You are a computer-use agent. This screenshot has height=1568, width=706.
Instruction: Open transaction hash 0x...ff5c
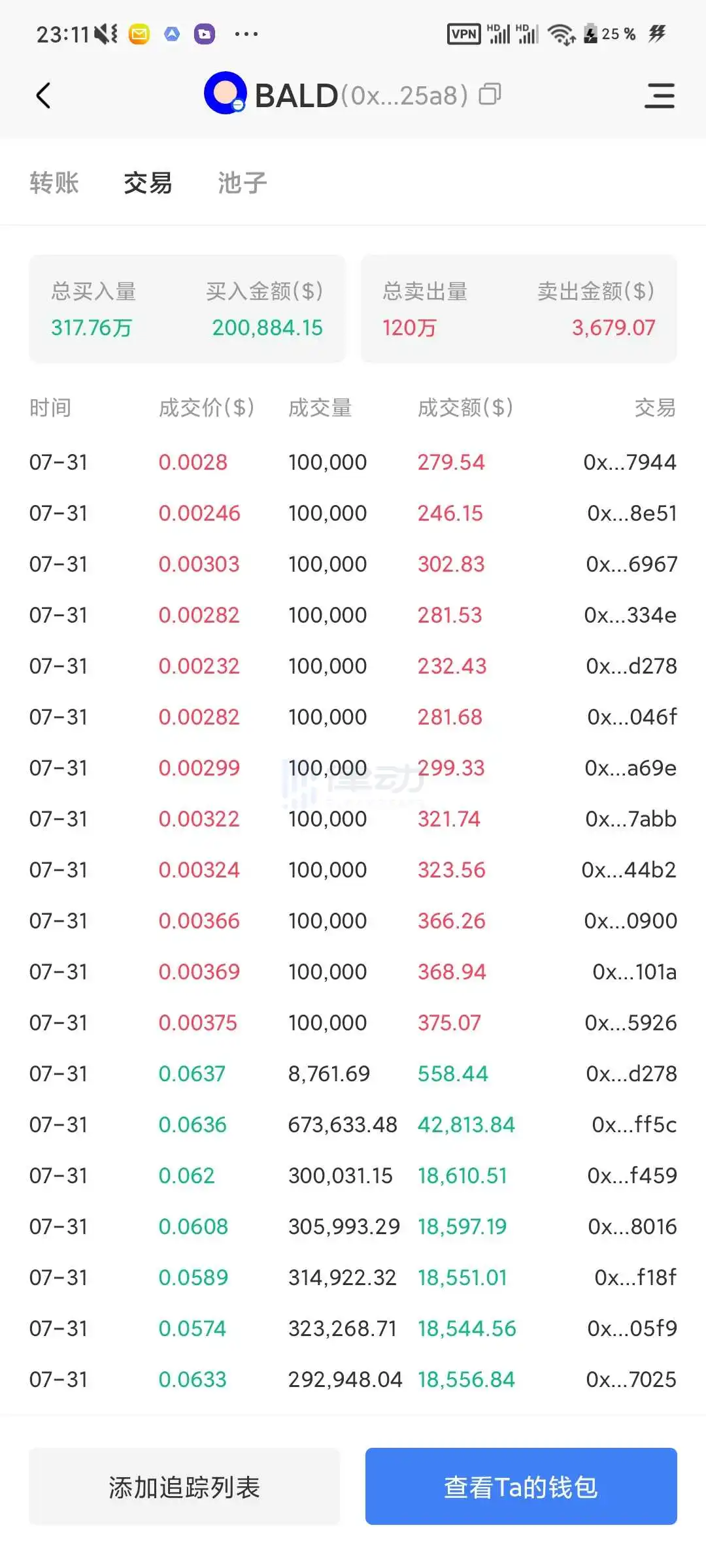tap(633, 1125)
